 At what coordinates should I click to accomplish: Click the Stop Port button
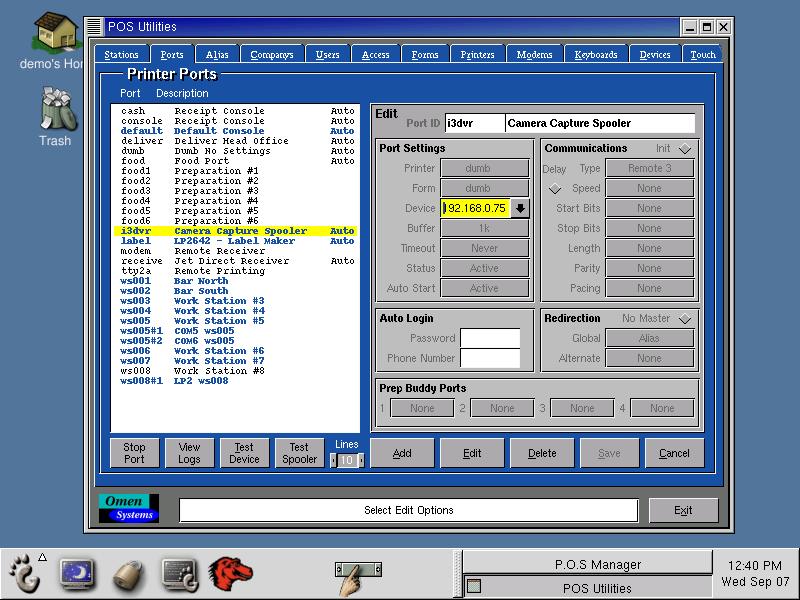coord(135,453)
